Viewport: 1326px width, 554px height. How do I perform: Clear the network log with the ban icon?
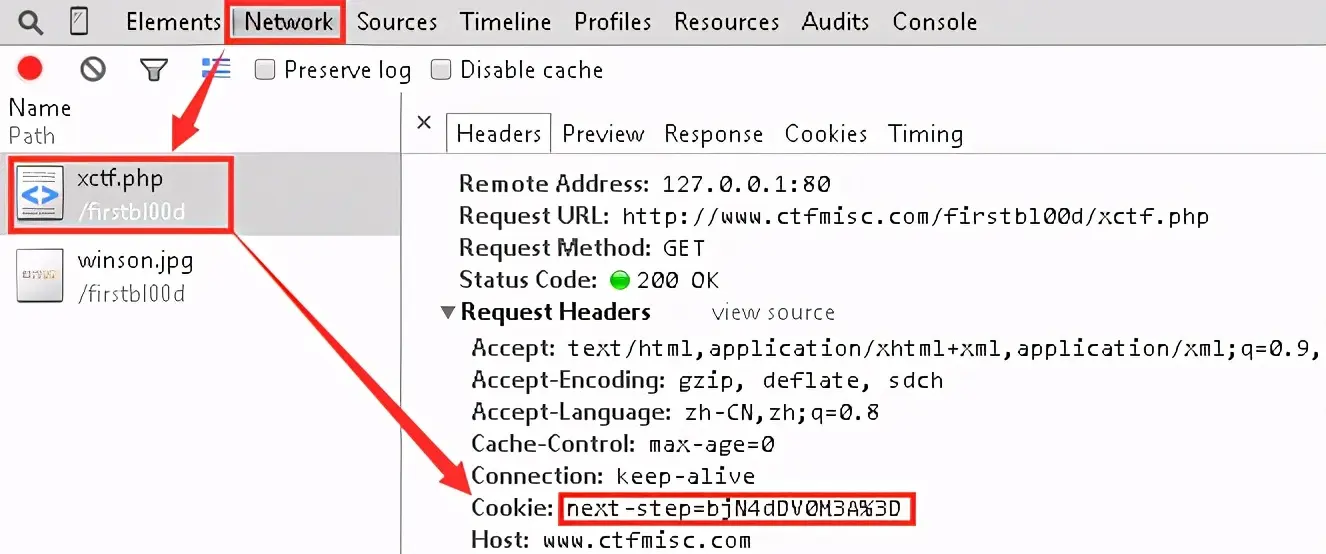[x=93, y=69]
